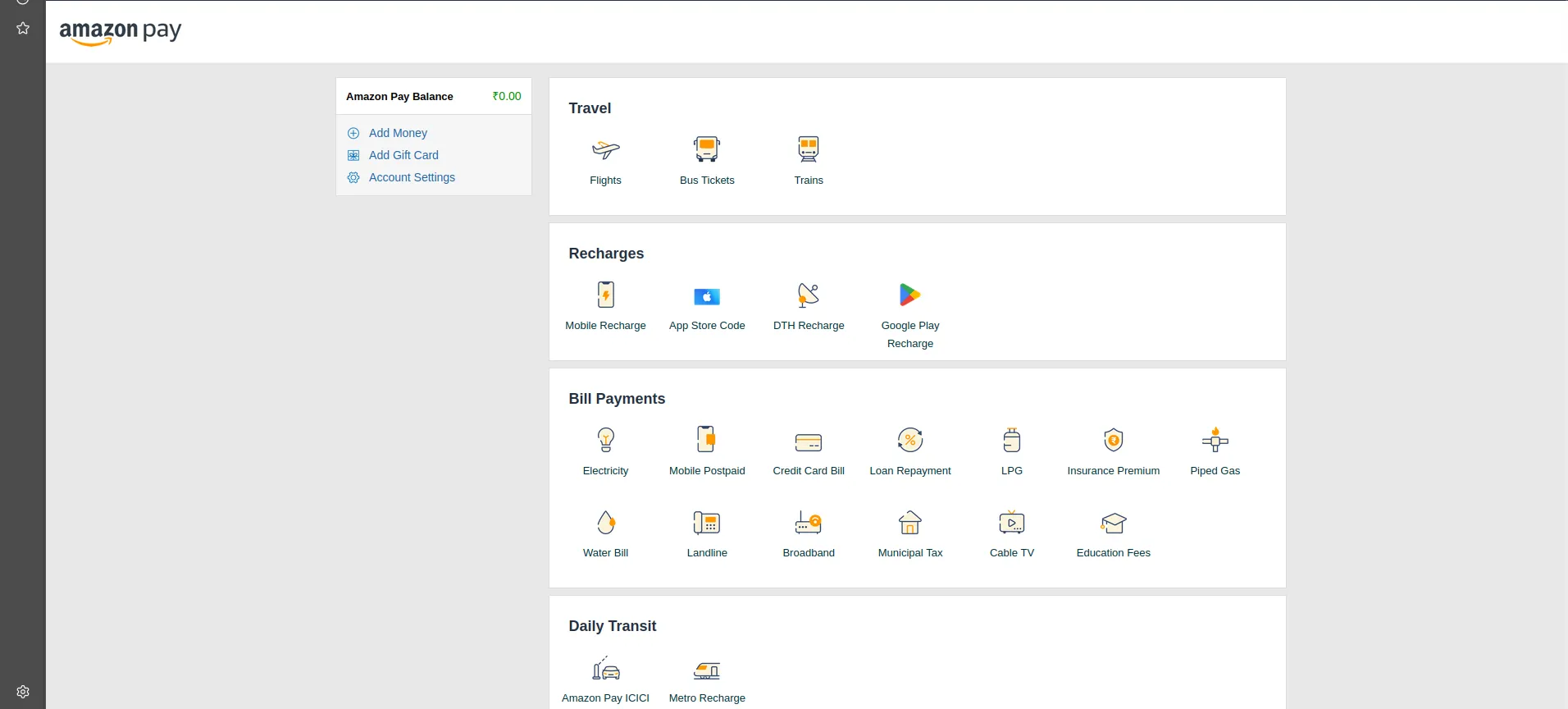Click the Loan Repayment label
The height and width of the screenshot is (709, 1568).
[910, 471]
